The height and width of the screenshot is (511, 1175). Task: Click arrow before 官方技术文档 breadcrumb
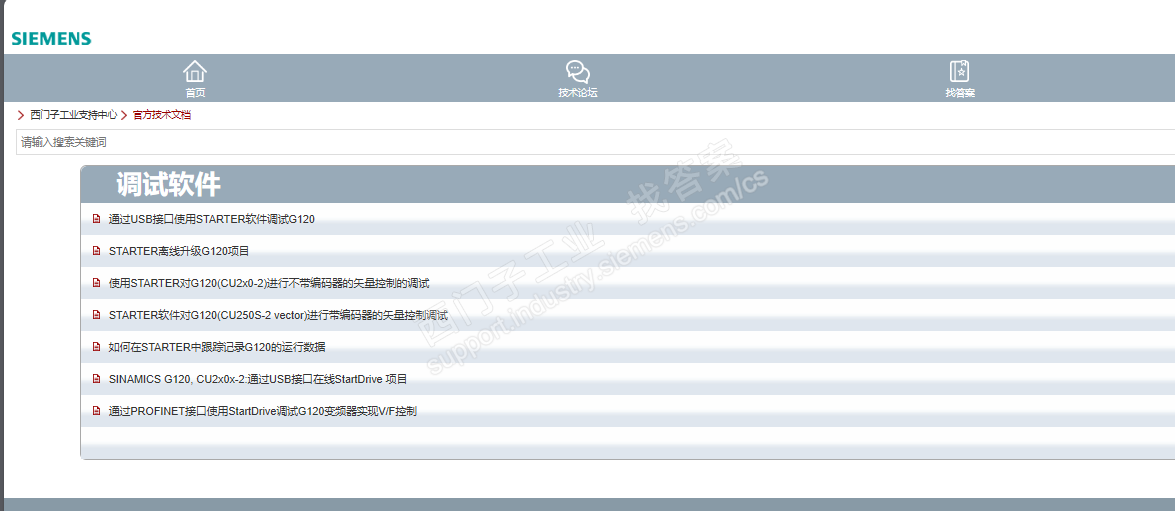click(124, 115)
